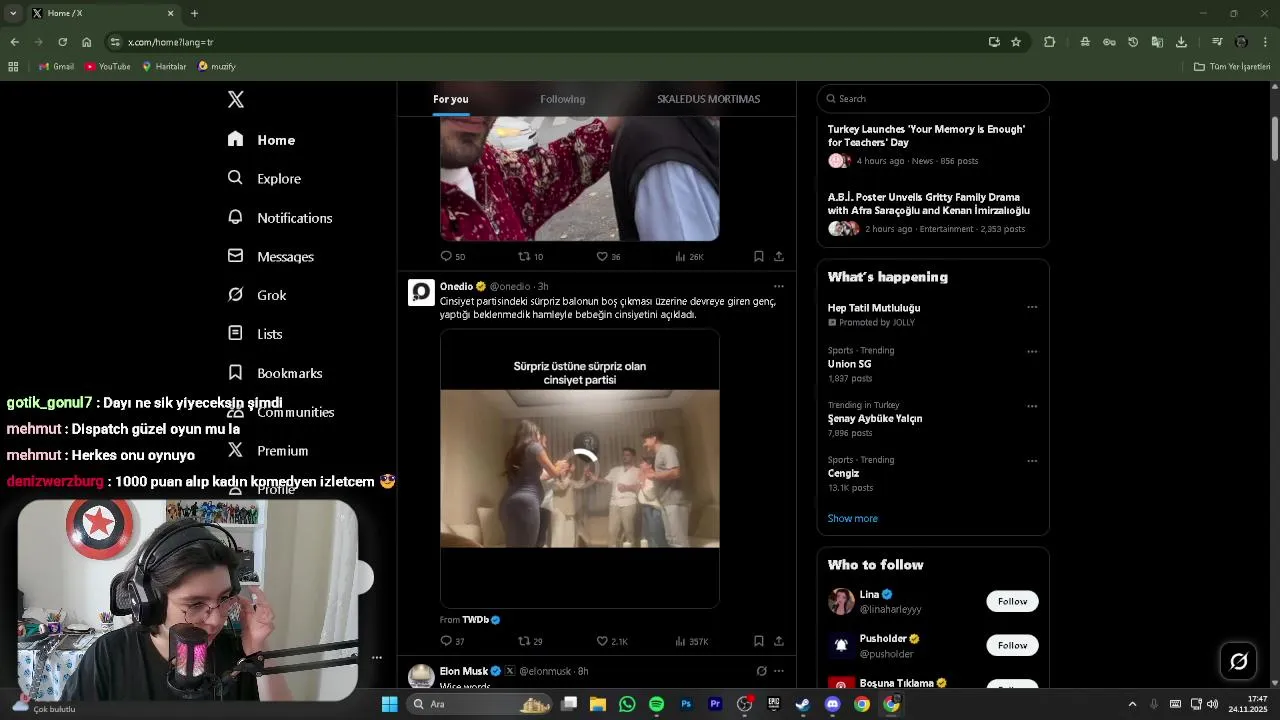Viewport: 1280px width, 720px height.
Task: Open Grok from the sidebar
Action: [x=257, y=295]
